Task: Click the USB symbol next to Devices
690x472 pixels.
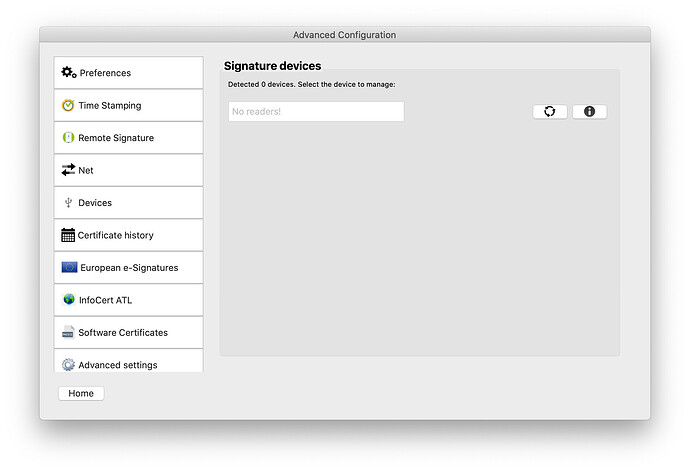Action: point(68,203)
